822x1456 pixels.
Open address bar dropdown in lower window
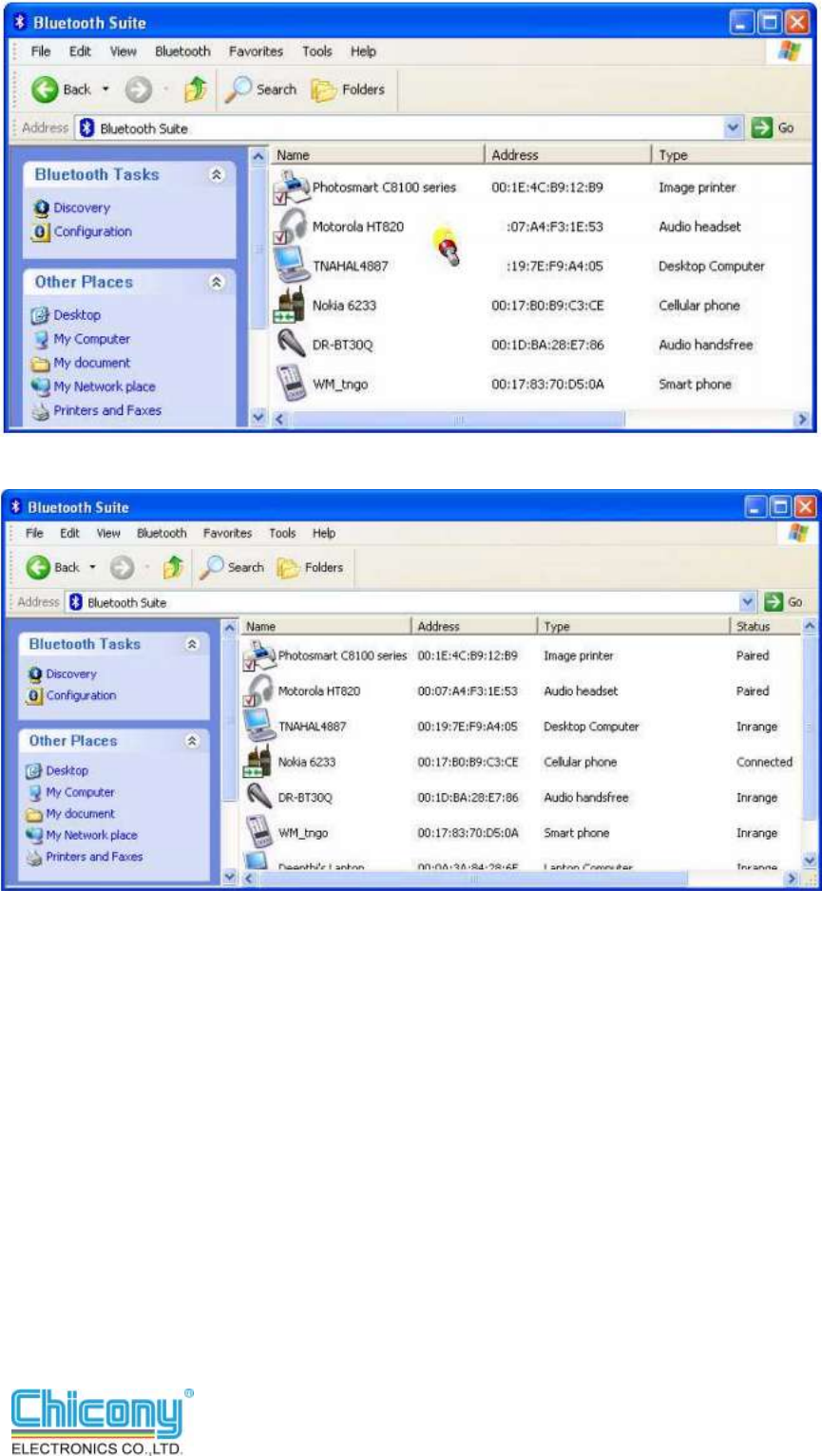pyautogui.click(x=748, y=602)
